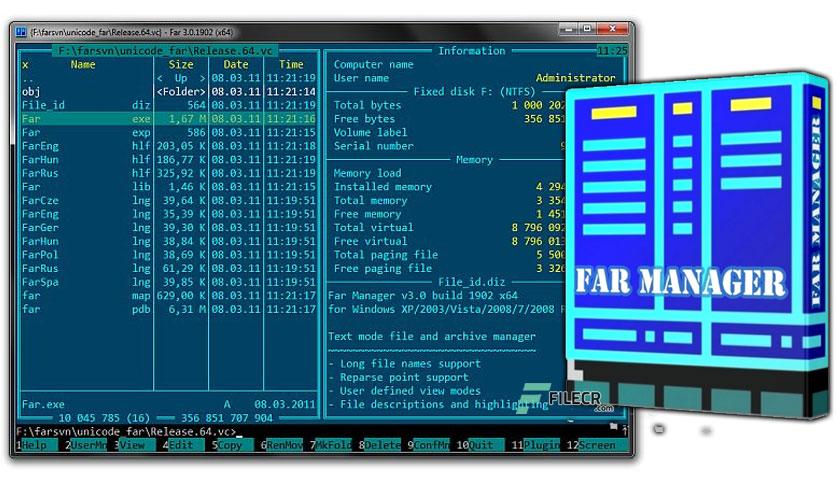836x484 pixels.
Task: Select the obj folder row
Action: click(168, 92)
